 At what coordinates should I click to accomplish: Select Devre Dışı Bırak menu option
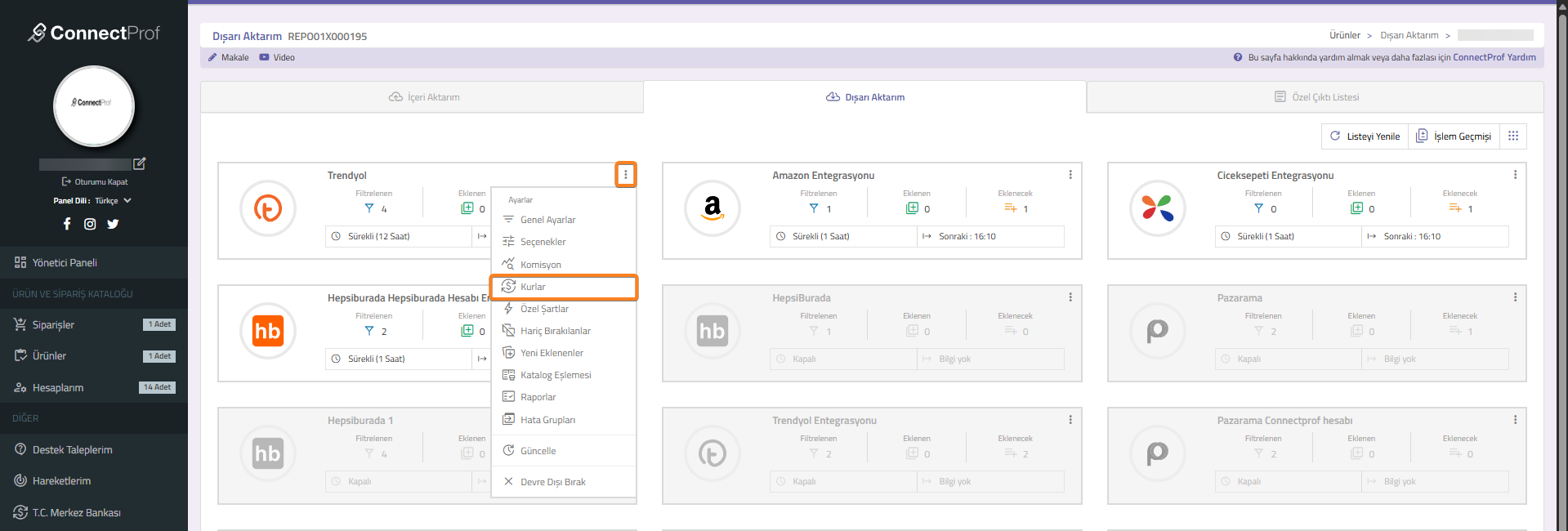tap(552, 482)
